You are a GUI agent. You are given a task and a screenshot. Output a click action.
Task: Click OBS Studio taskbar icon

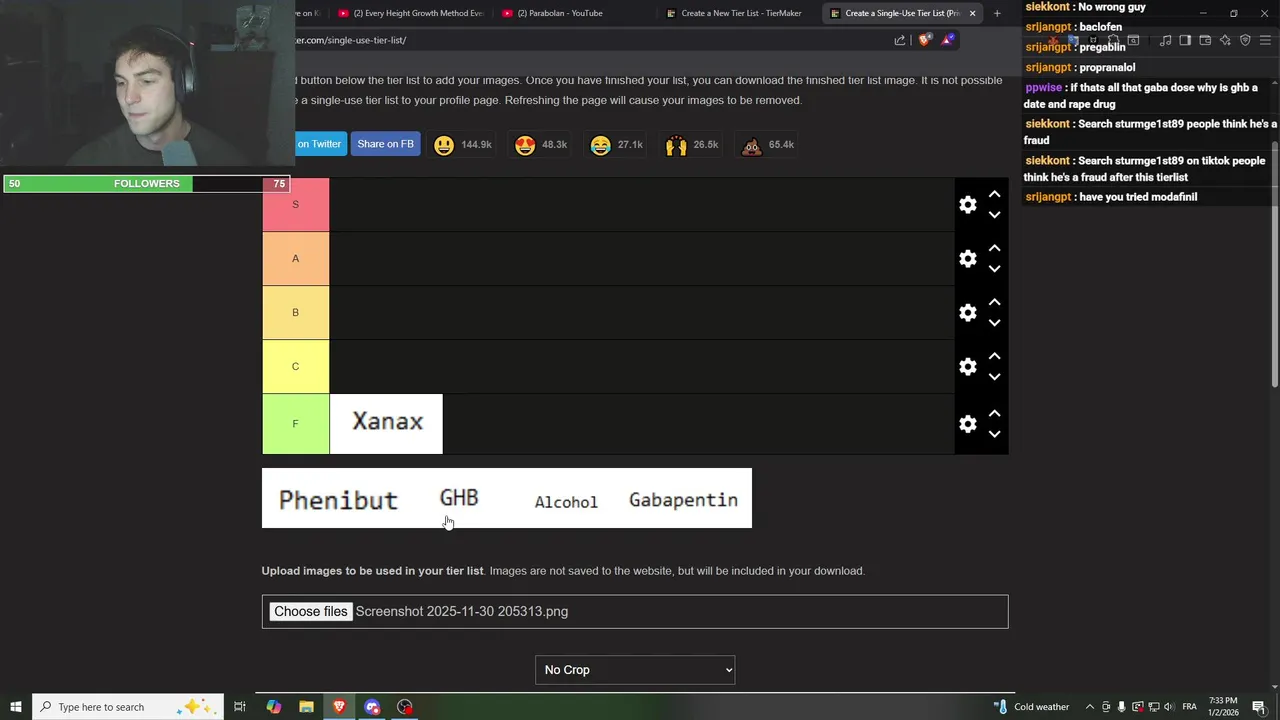pos(405,707)
